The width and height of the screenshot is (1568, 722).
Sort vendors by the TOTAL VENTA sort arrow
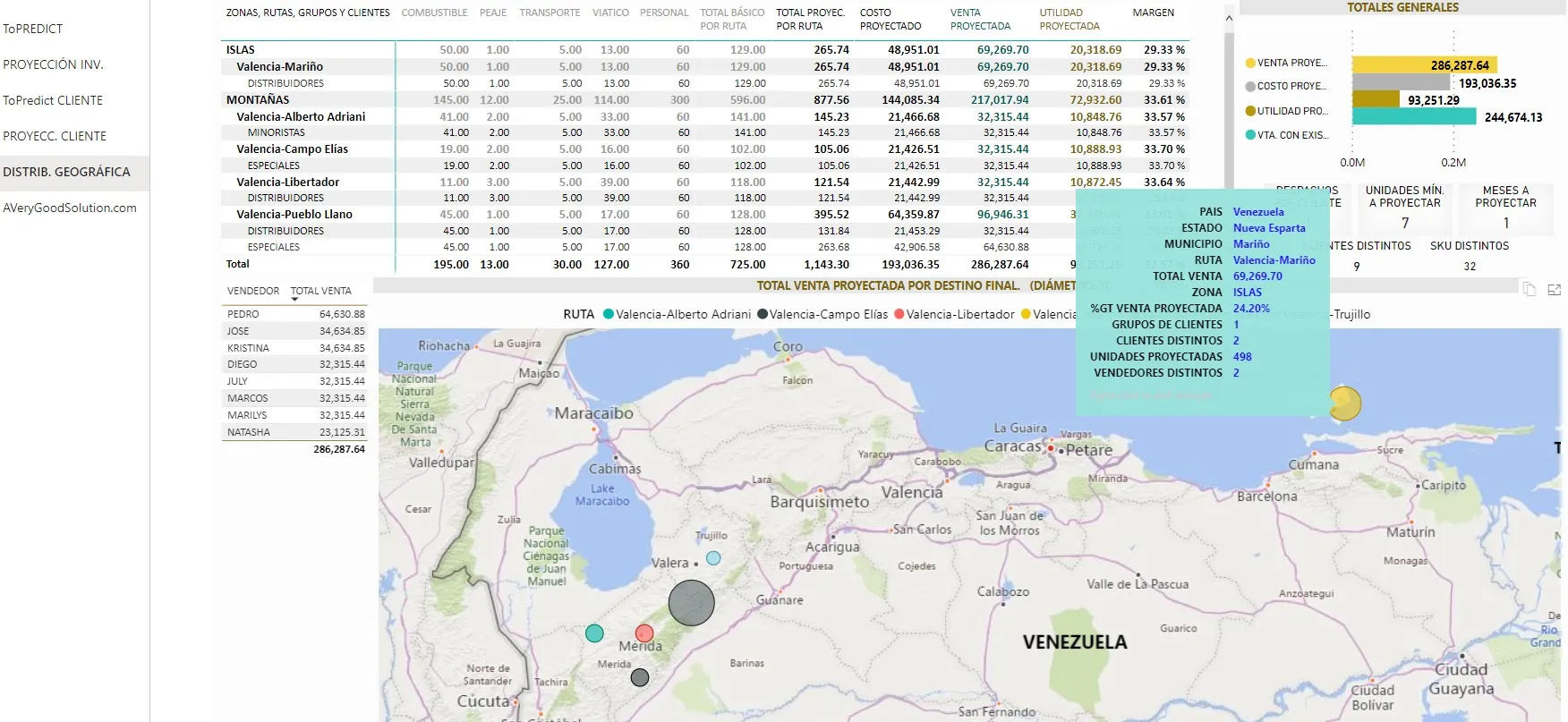(x=294, y=300)
